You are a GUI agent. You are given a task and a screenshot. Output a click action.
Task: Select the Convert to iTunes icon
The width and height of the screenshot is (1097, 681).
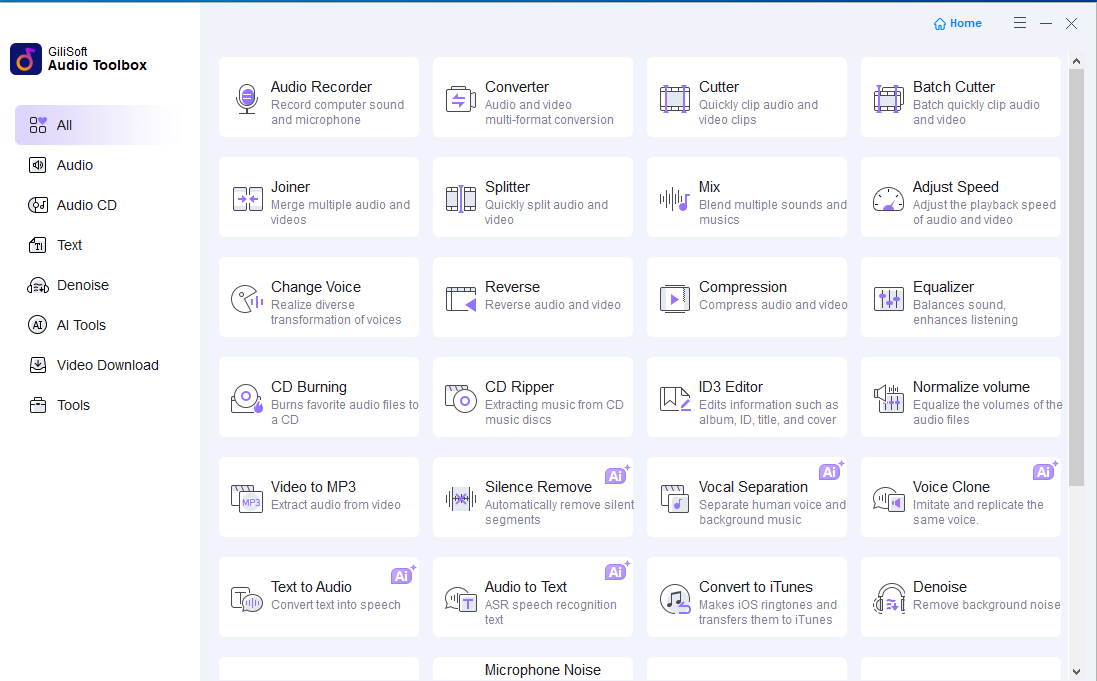click(x=674, y=599)
